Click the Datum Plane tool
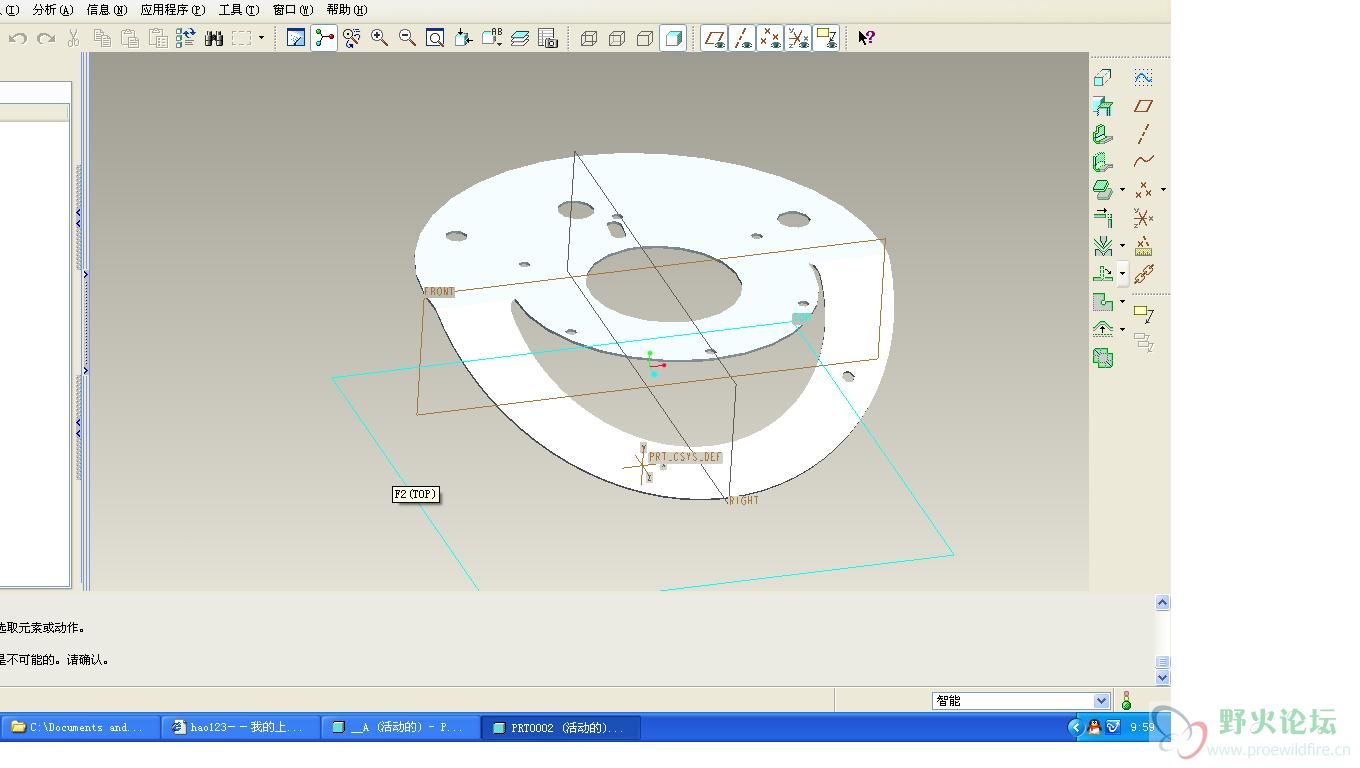 click(1143, 105)
